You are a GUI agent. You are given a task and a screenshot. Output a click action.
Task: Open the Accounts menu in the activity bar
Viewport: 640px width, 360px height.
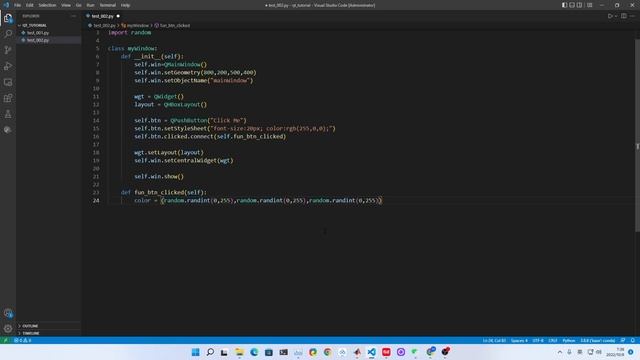[8, 313]
